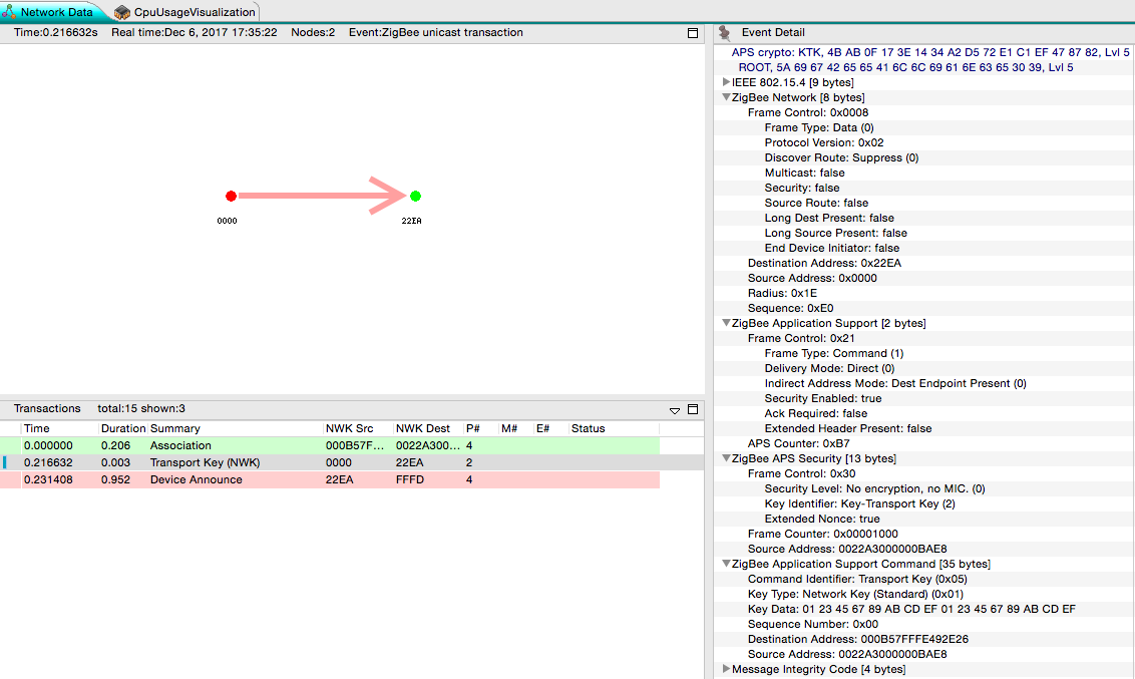
Task: Click the NWK Dest column header
Action: pos(422,428)
